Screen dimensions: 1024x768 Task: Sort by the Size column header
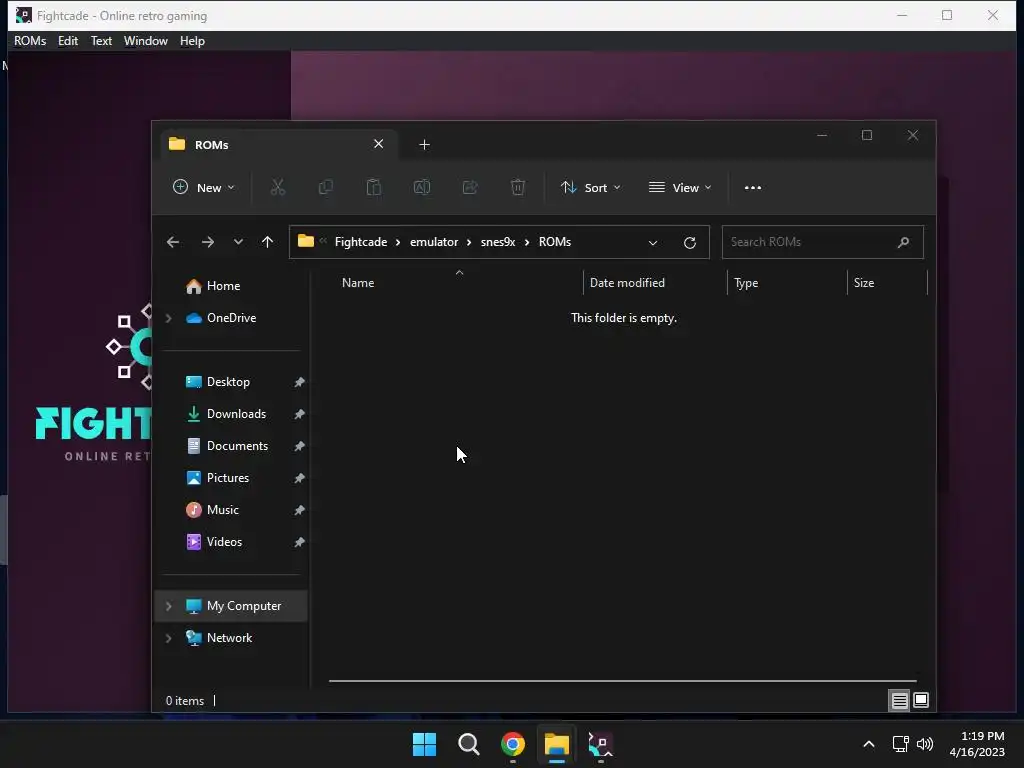coord(863,283)
